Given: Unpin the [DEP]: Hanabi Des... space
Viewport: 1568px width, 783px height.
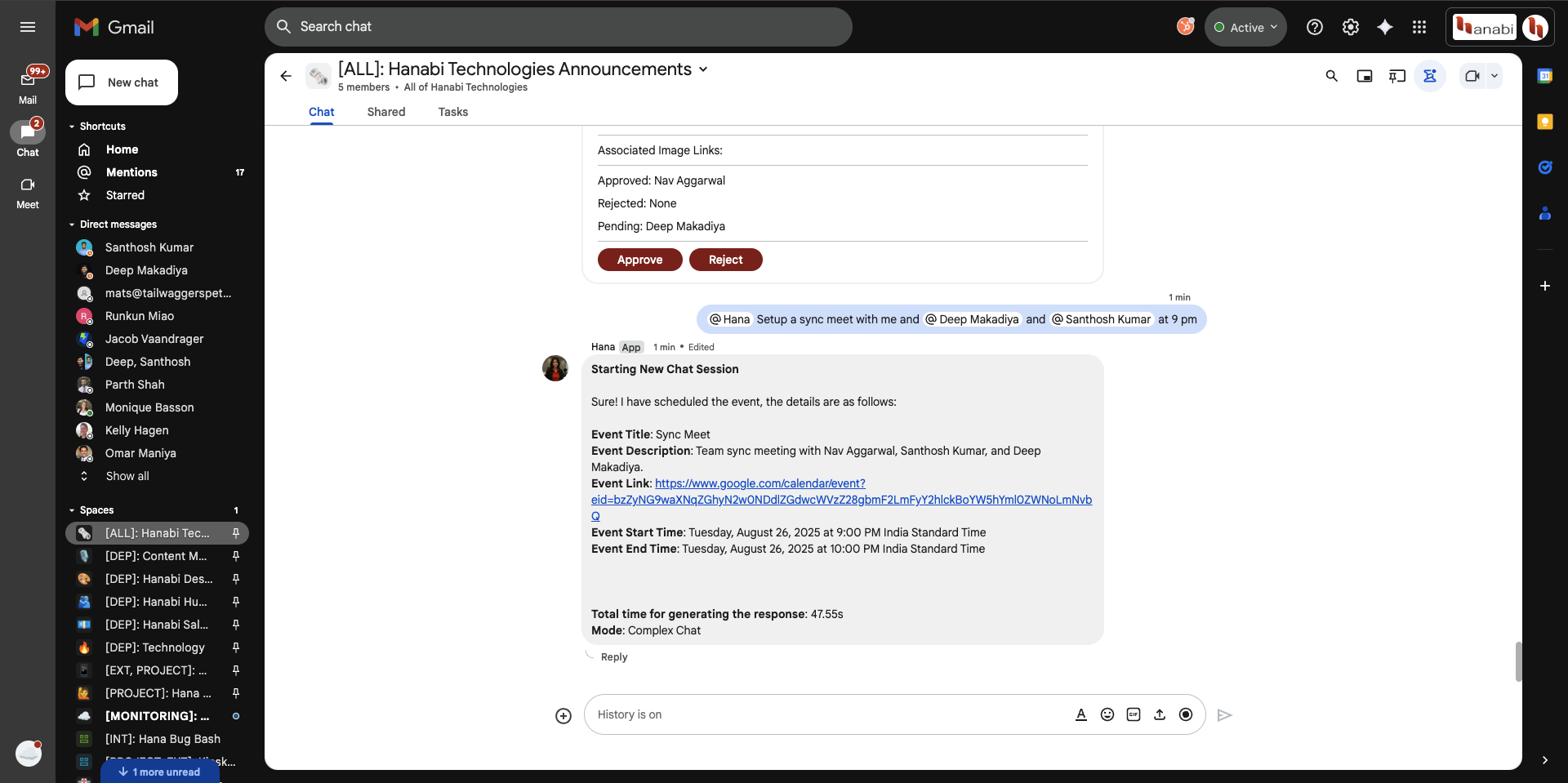Looking at the screenshot, I should 236,579.
